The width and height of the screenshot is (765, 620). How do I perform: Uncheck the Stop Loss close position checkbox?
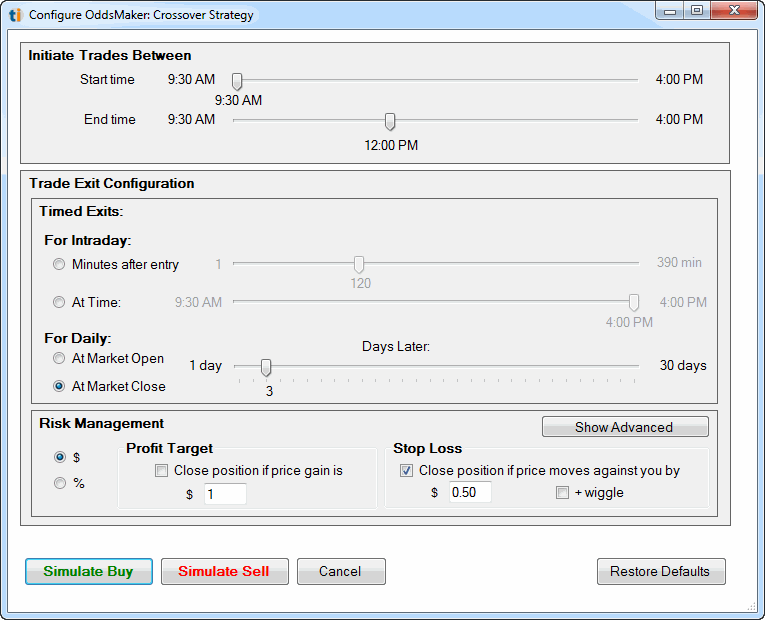point(406,471)
